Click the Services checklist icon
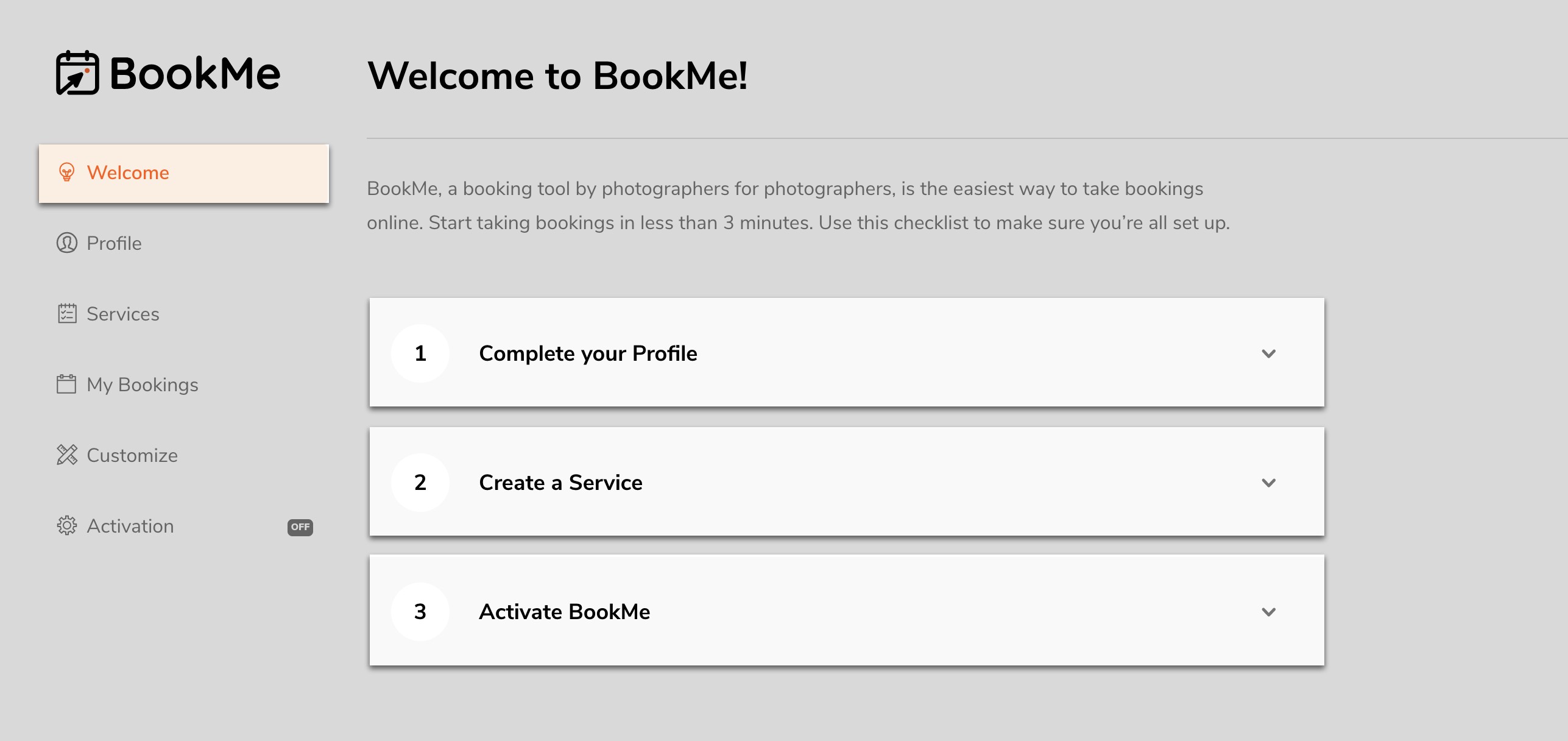Image resolution: width=1568 pixels, height=741 pixels. (67, 313)
